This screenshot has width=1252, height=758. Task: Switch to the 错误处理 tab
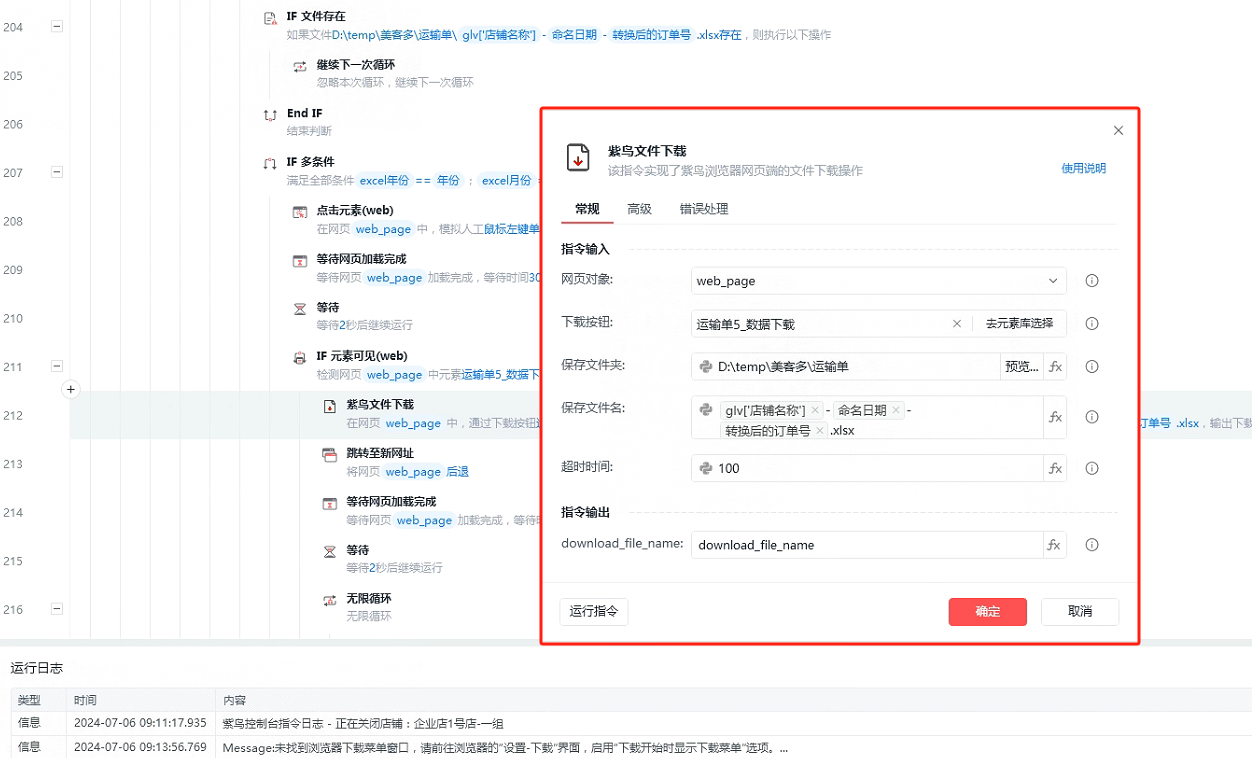coord(704,209)
